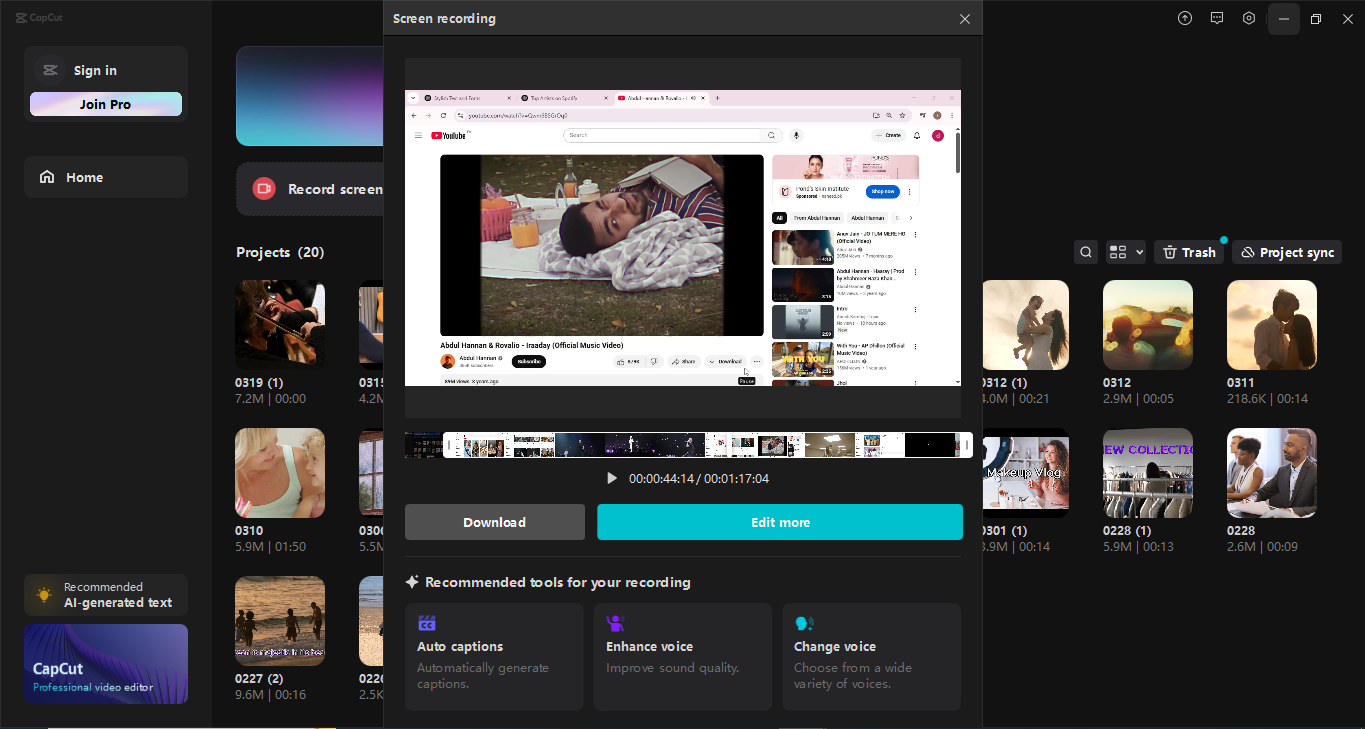Screen dimensions: 1365x729
Task: Open the project view layout dropdown
Action: pyautogui.click(x=1124, y=251)
